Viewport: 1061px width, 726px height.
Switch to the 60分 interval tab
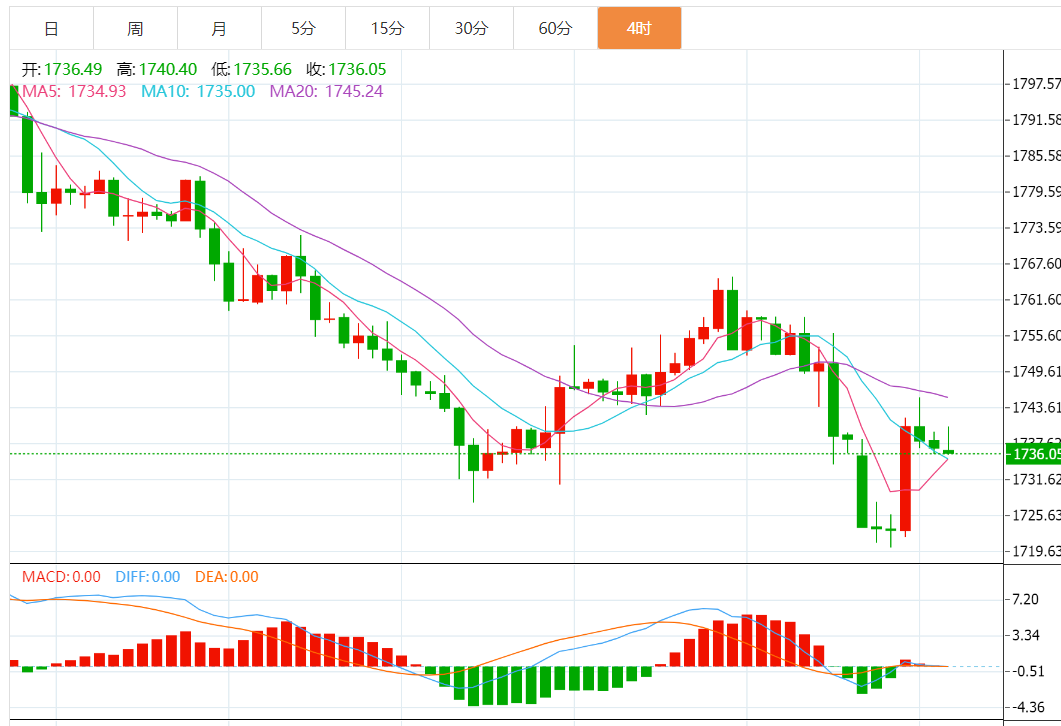pos(555,28)
